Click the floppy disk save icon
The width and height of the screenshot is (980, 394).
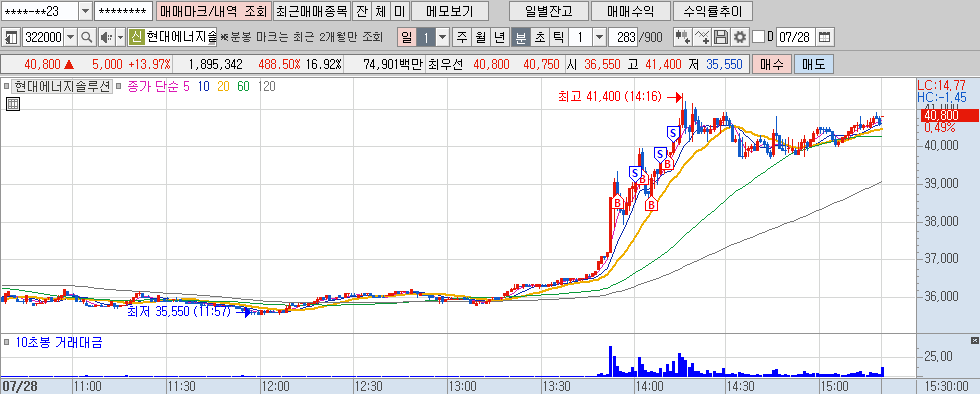pos(721,38)
